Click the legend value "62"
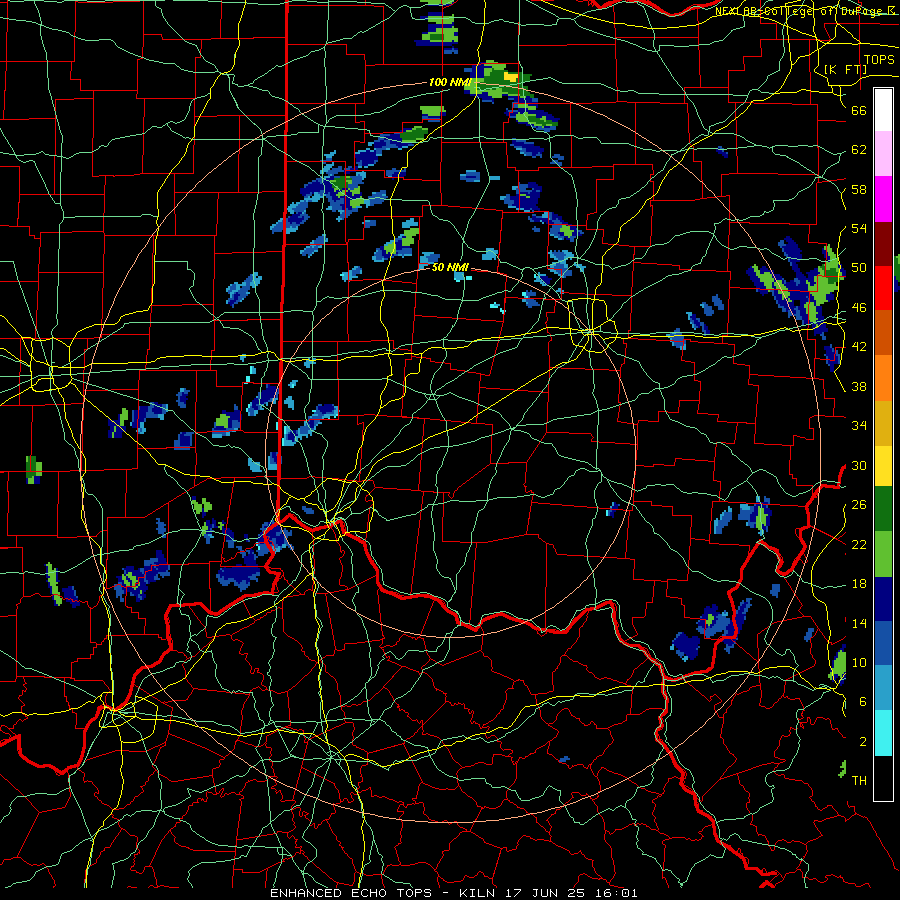The height and width of the screenshot is (900, 900). coord(859,150)
